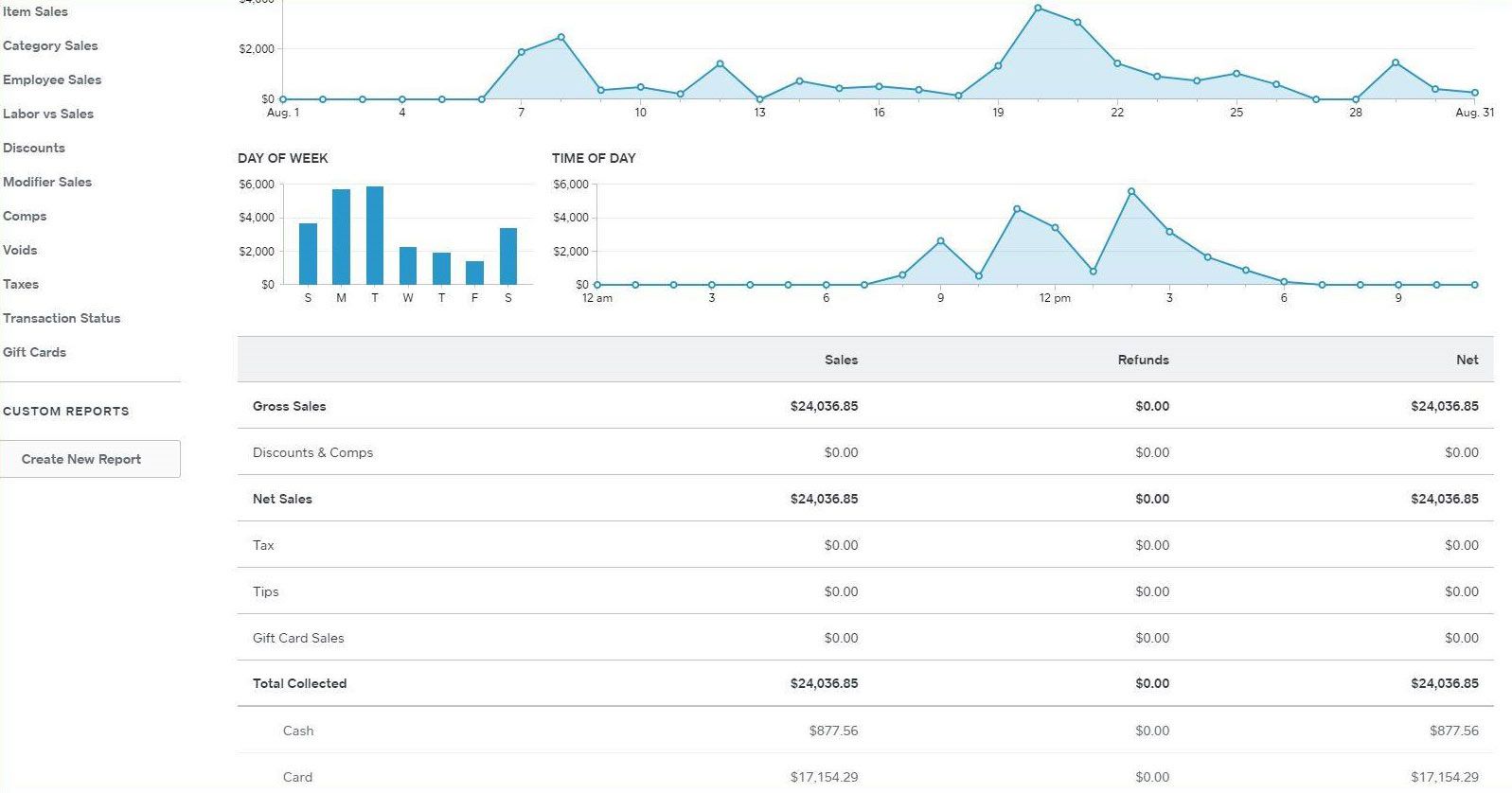This screenshot has width=1512, height=793.
Task: Click the Monday bar in Day of Week chart
Action: click(342, 238)
